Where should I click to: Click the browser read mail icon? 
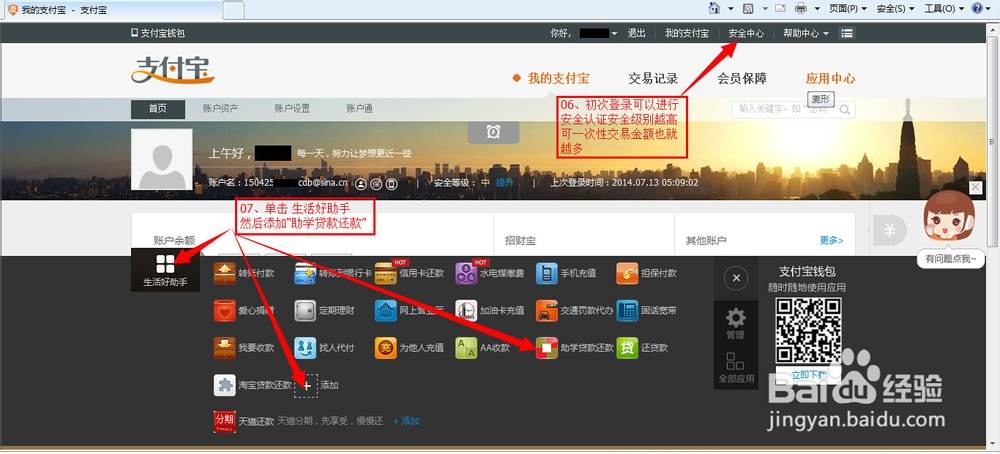[x=781, y=8]
